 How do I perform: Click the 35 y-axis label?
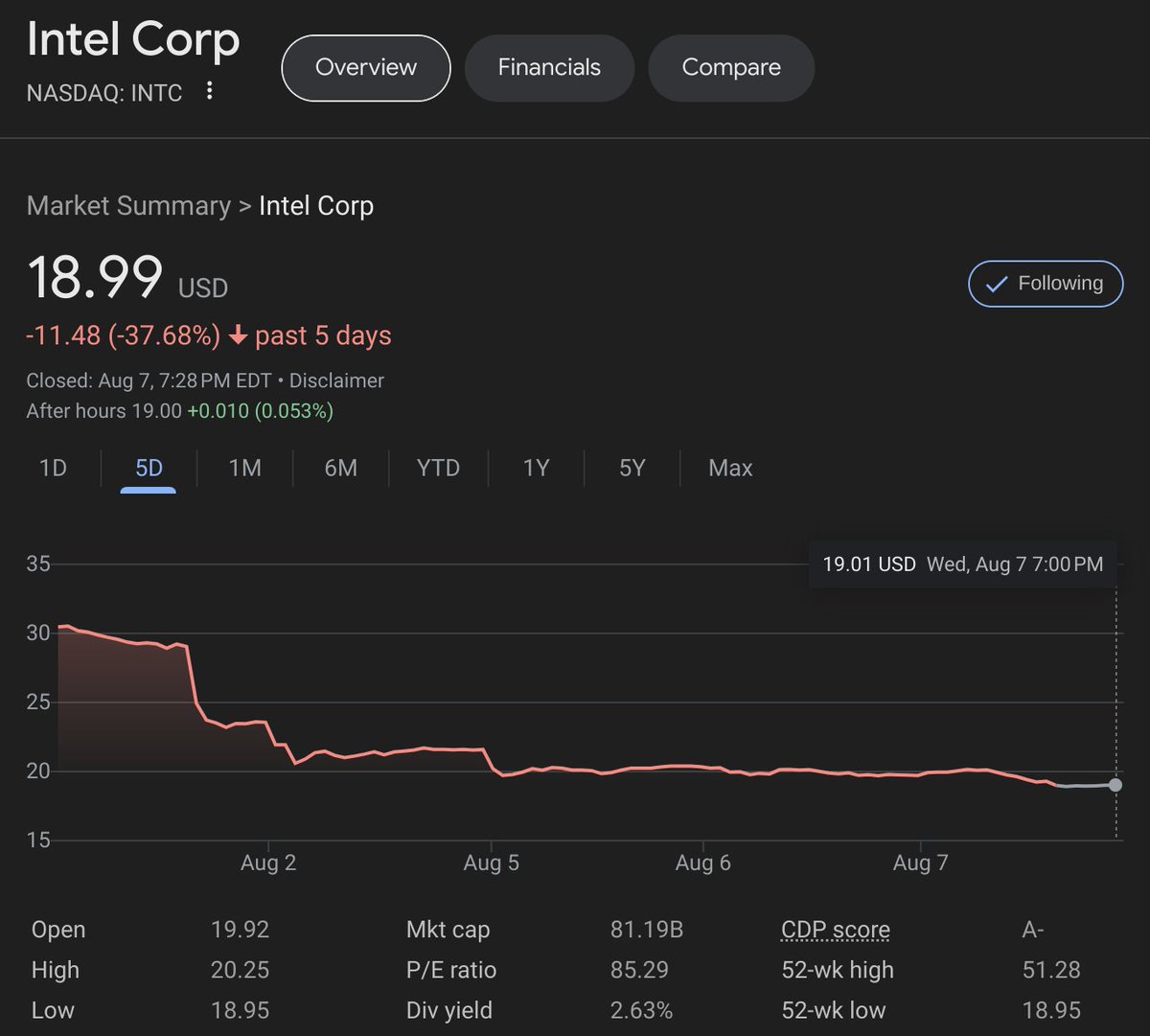click(38, 564)
